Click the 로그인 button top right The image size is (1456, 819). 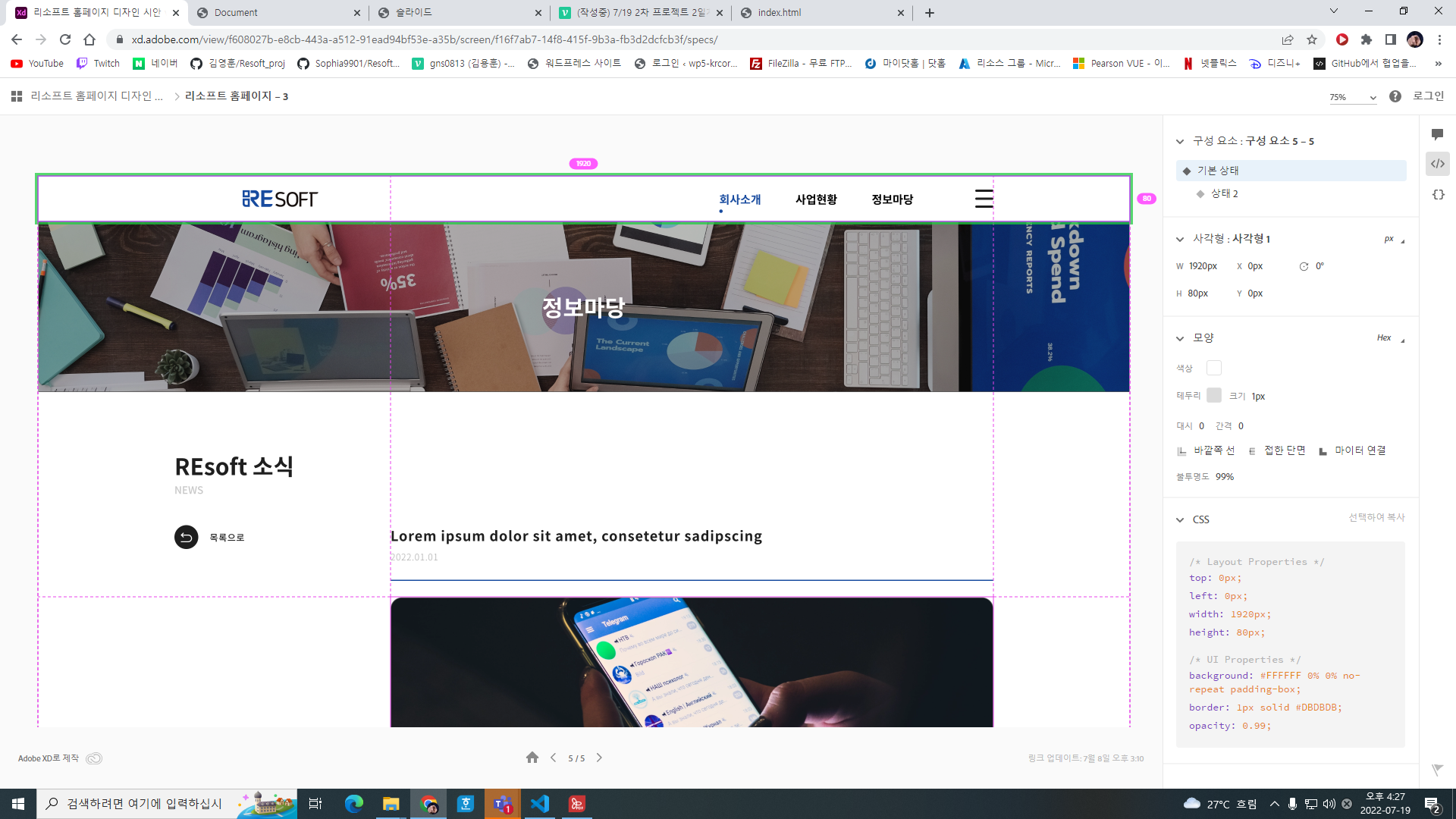coord(1427,96)
